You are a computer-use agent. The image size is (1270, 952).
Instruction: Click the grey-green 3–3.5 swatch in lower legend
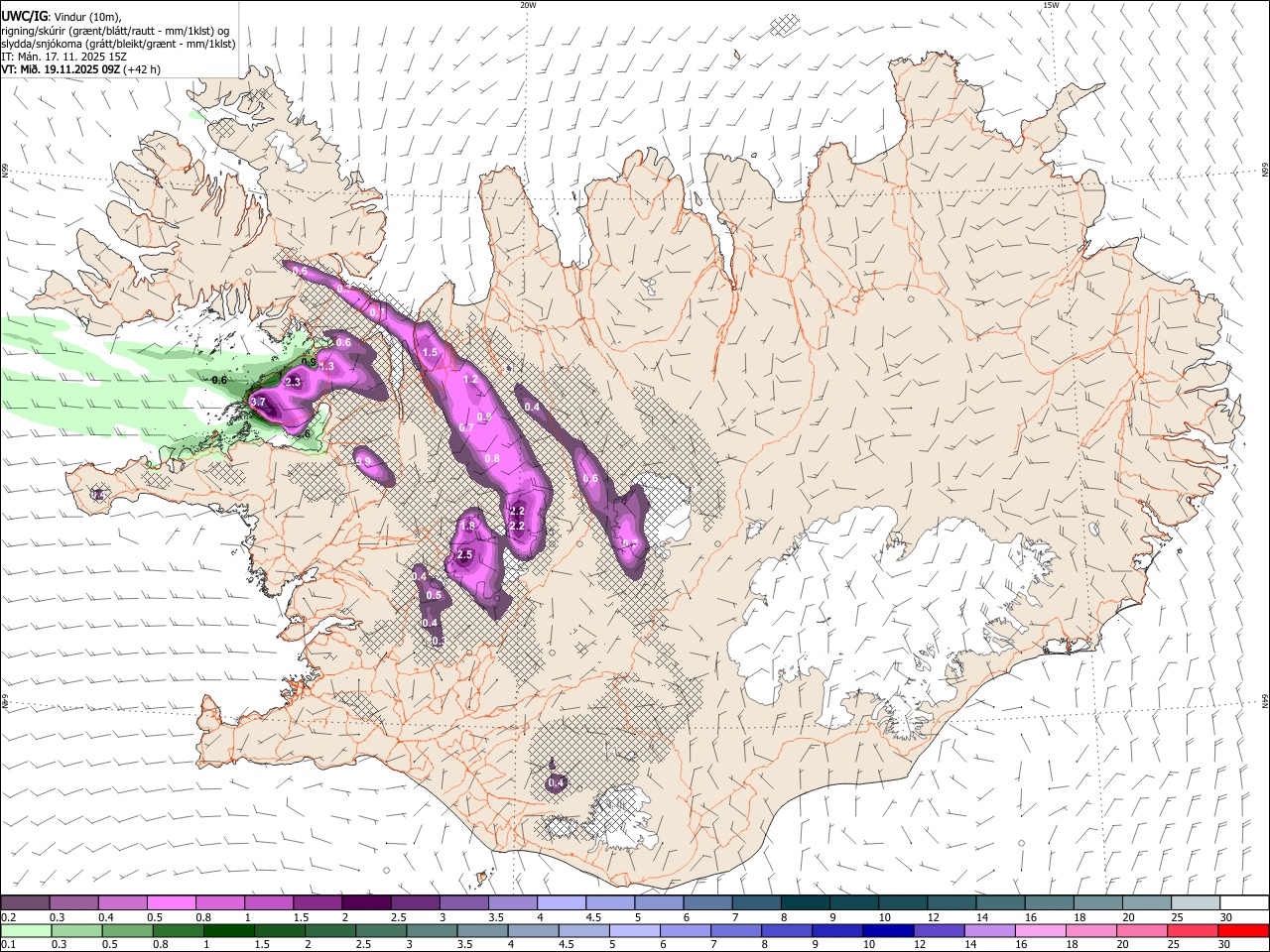pos(432,930)
